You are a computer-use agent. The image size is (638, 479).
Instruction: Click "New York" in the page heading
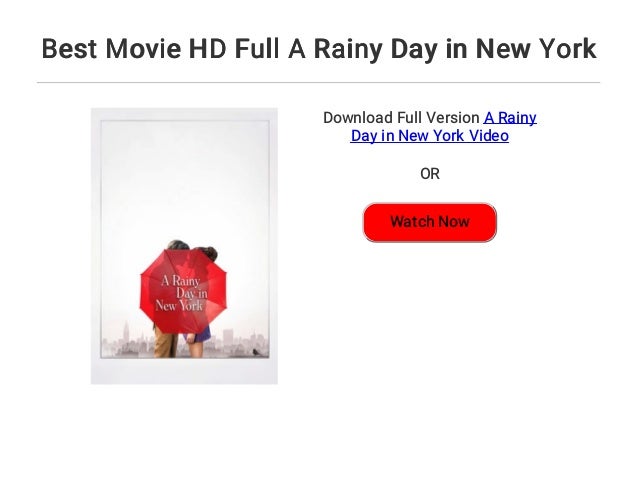click(535, 48)
